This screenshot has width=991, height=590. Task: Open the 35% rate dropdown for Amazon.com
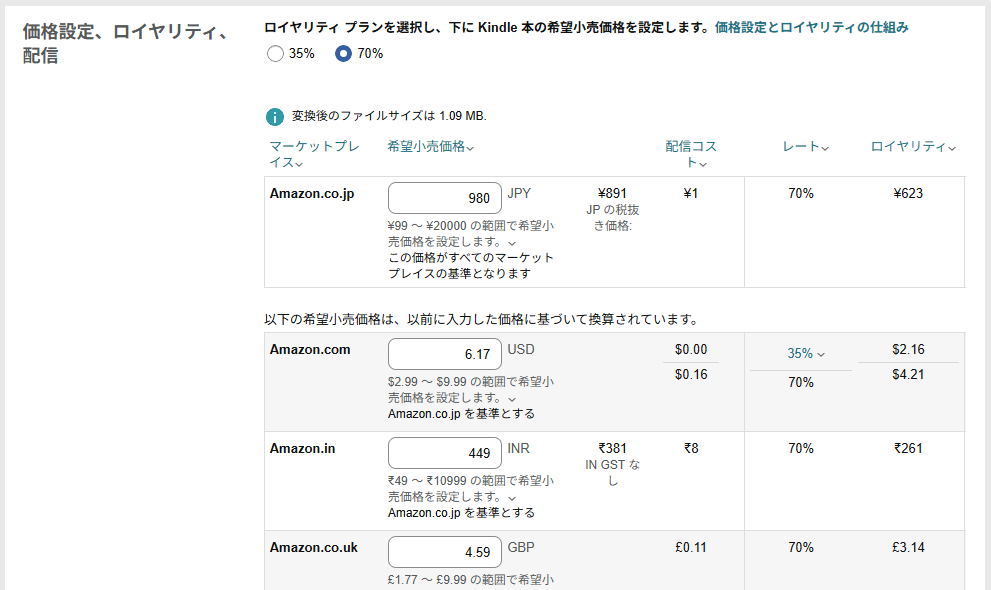point(806,354)
